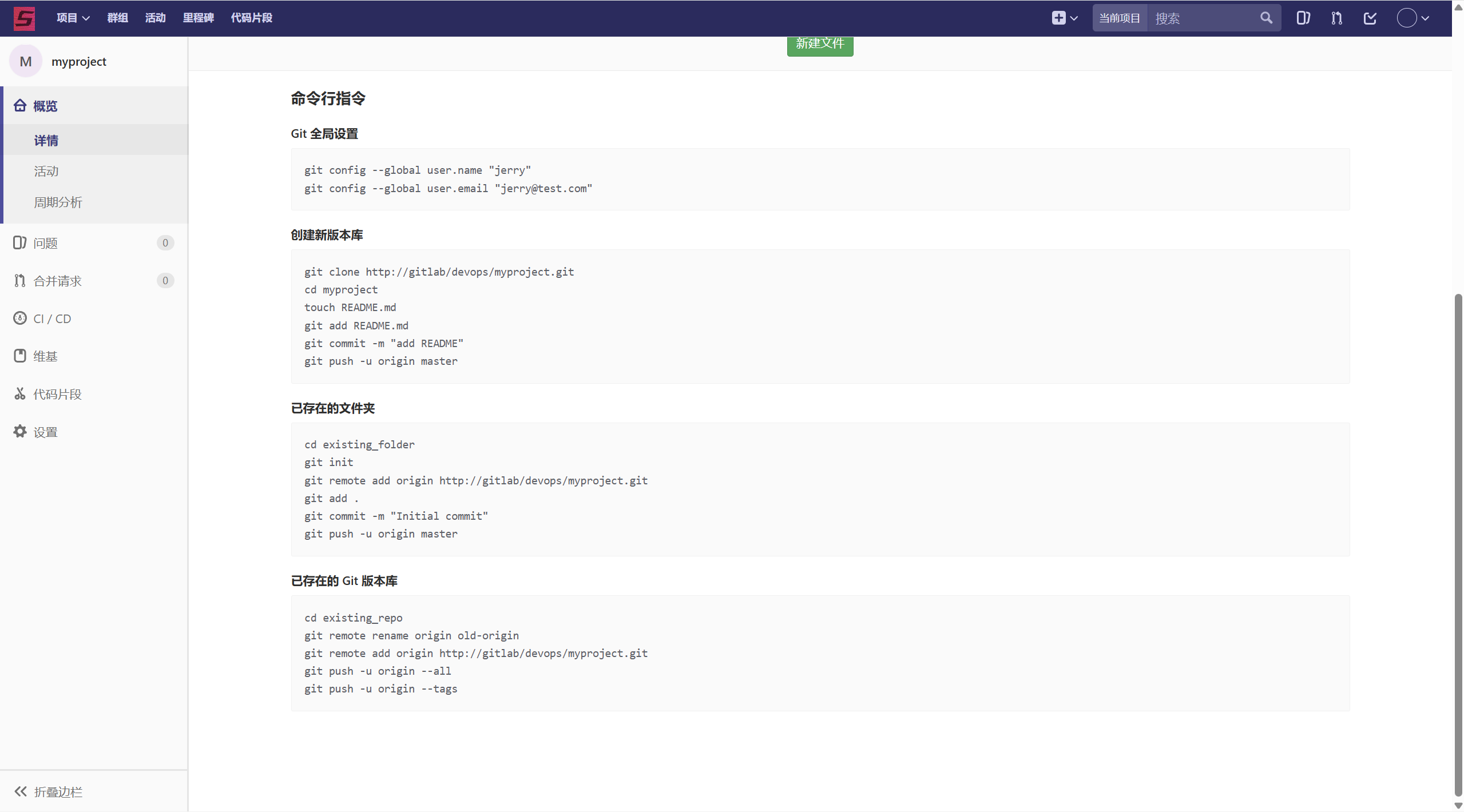This screenshot has width=1464, height=812.
Task: Open 活动 in the top navigation bar
Action: pos(156,18)
